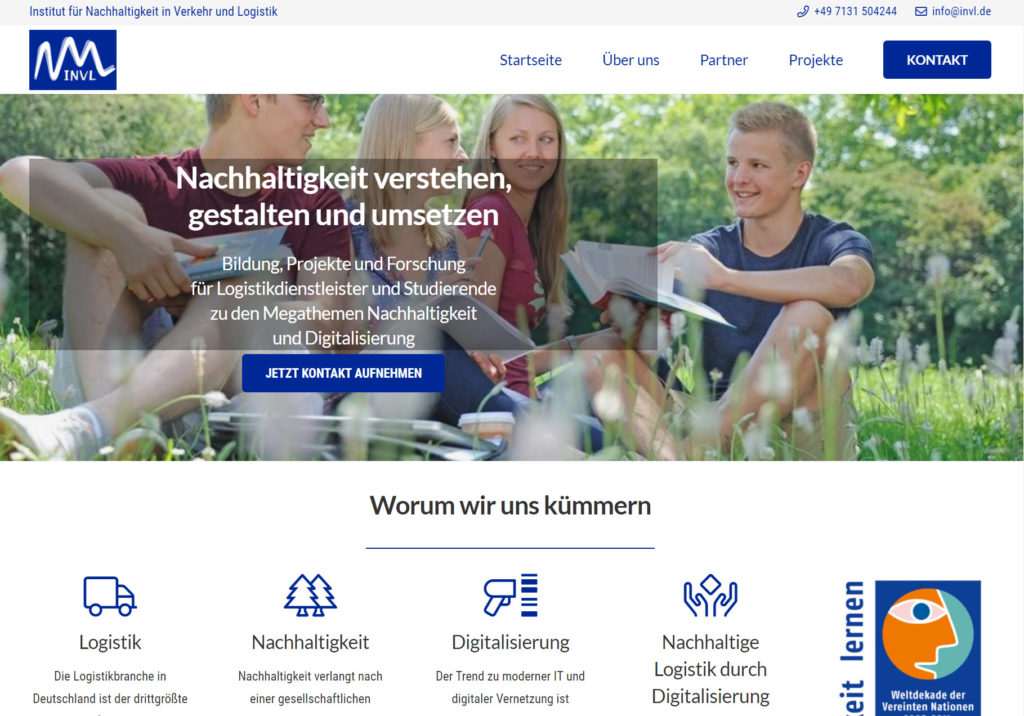Select the barcode scanner Digitalisierung icon

pyautogui.click(x=511, y=595)
